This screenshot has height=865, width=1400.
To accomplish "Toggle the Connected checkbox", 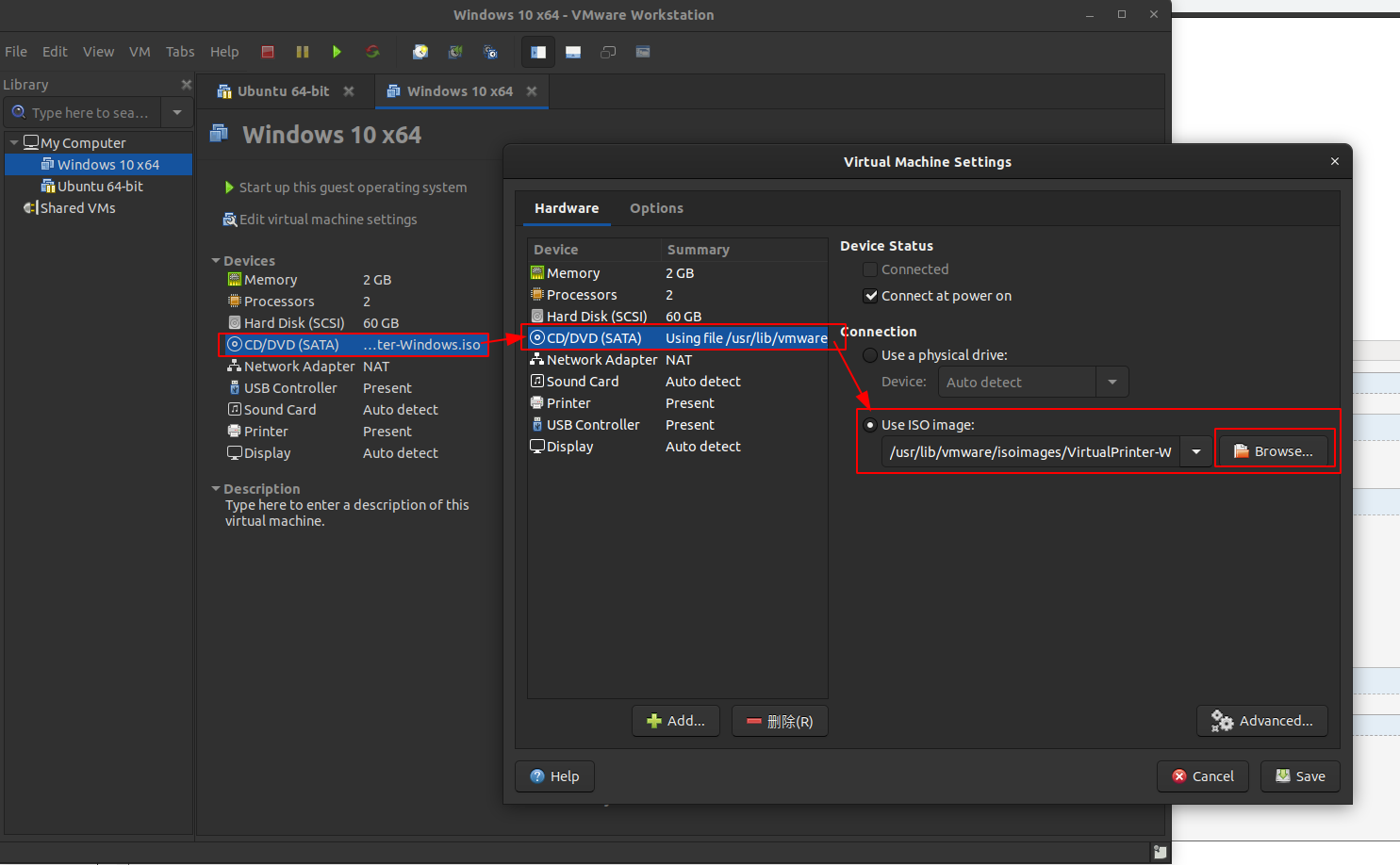I will [x=870, y=269].
